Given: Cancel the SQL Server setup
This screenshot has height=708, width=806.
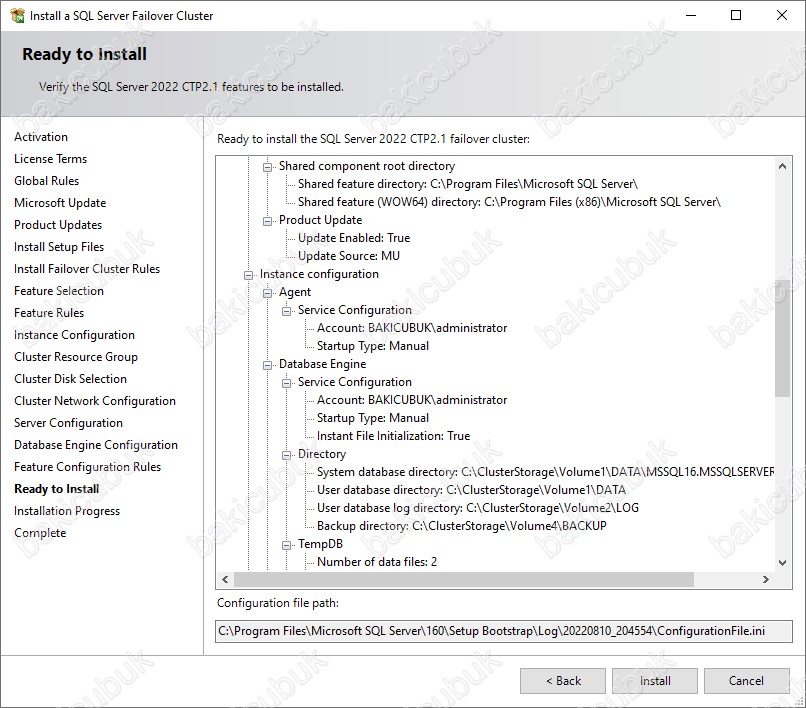Looking at the screenshot, I should coord(746,681).
